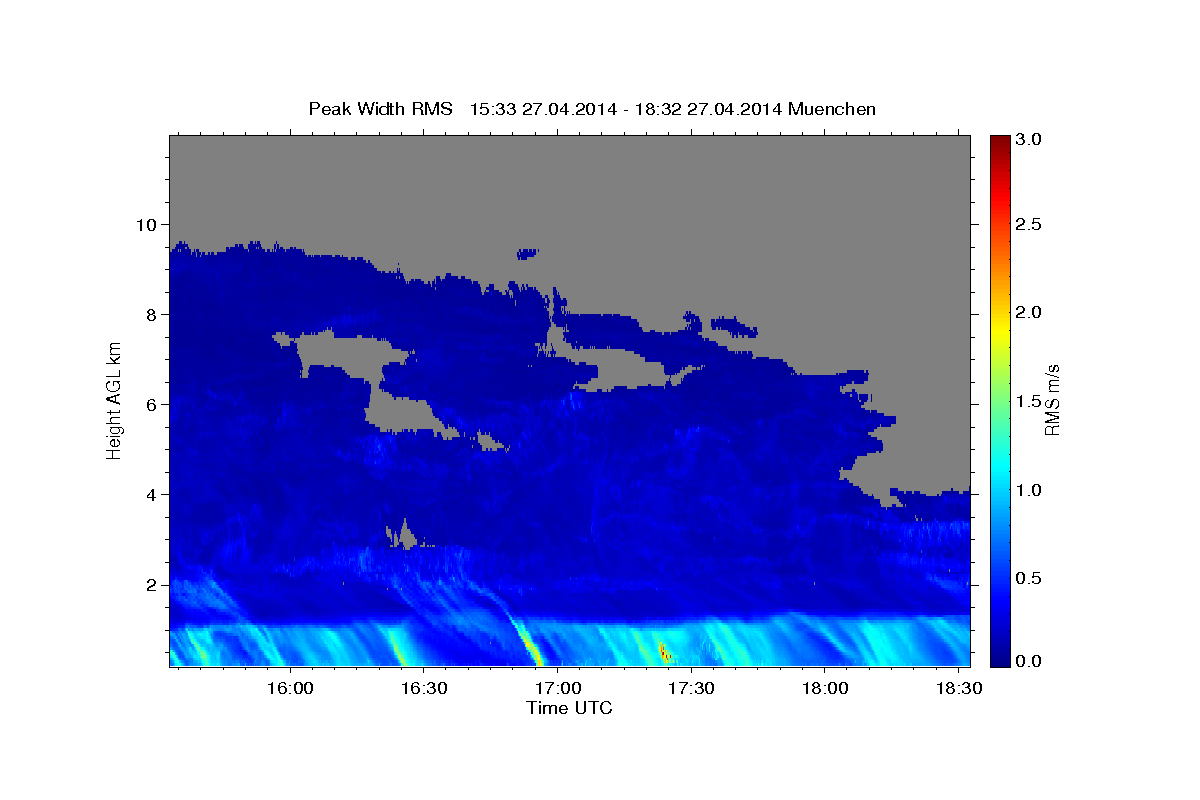This screenshot has width=1200, height=800.
Task: Click the colorbar label '0.5'
Action: 1030,578
